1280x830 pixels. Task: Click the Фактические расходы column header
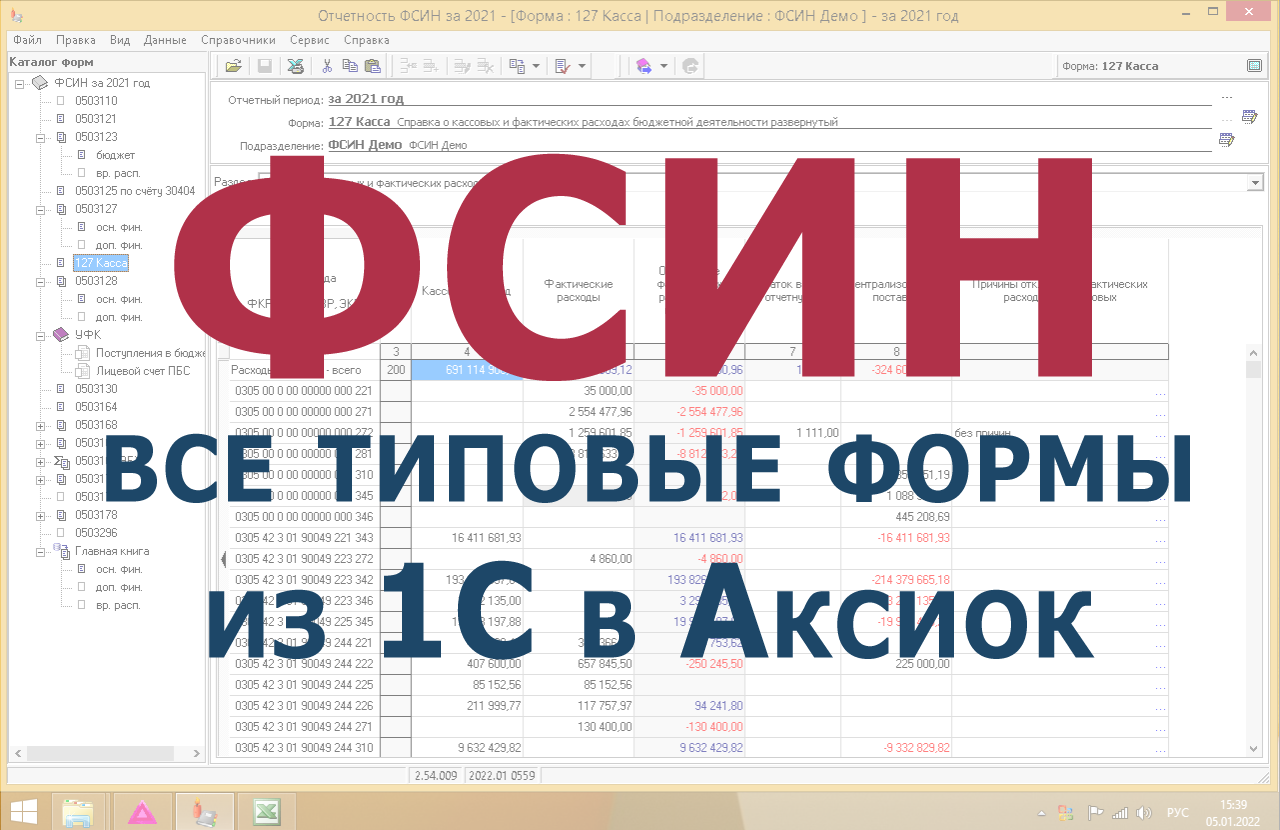coord(579,291)
